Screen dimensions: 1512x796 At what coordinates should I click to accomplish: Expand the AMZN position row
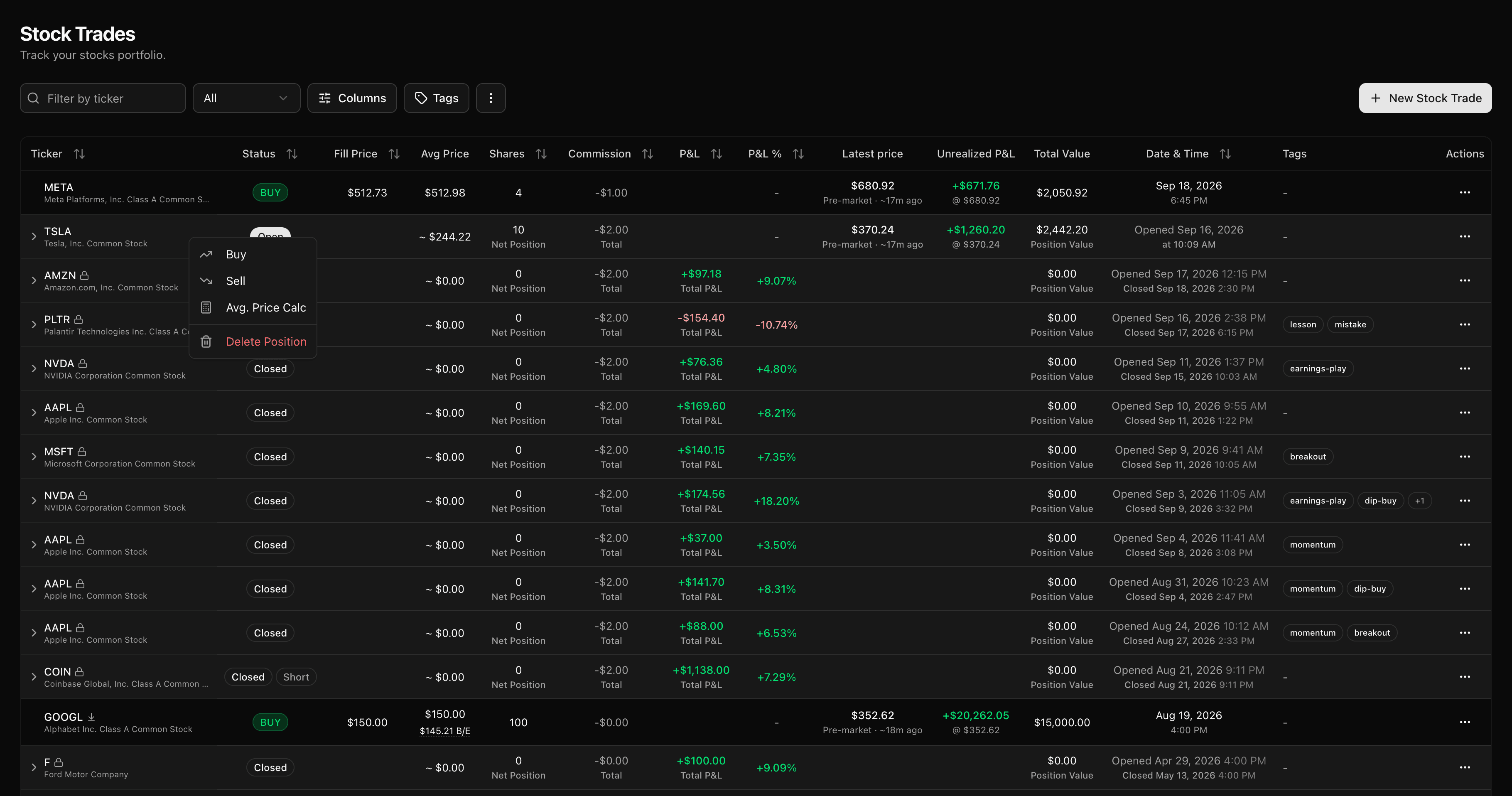point(34,280)
